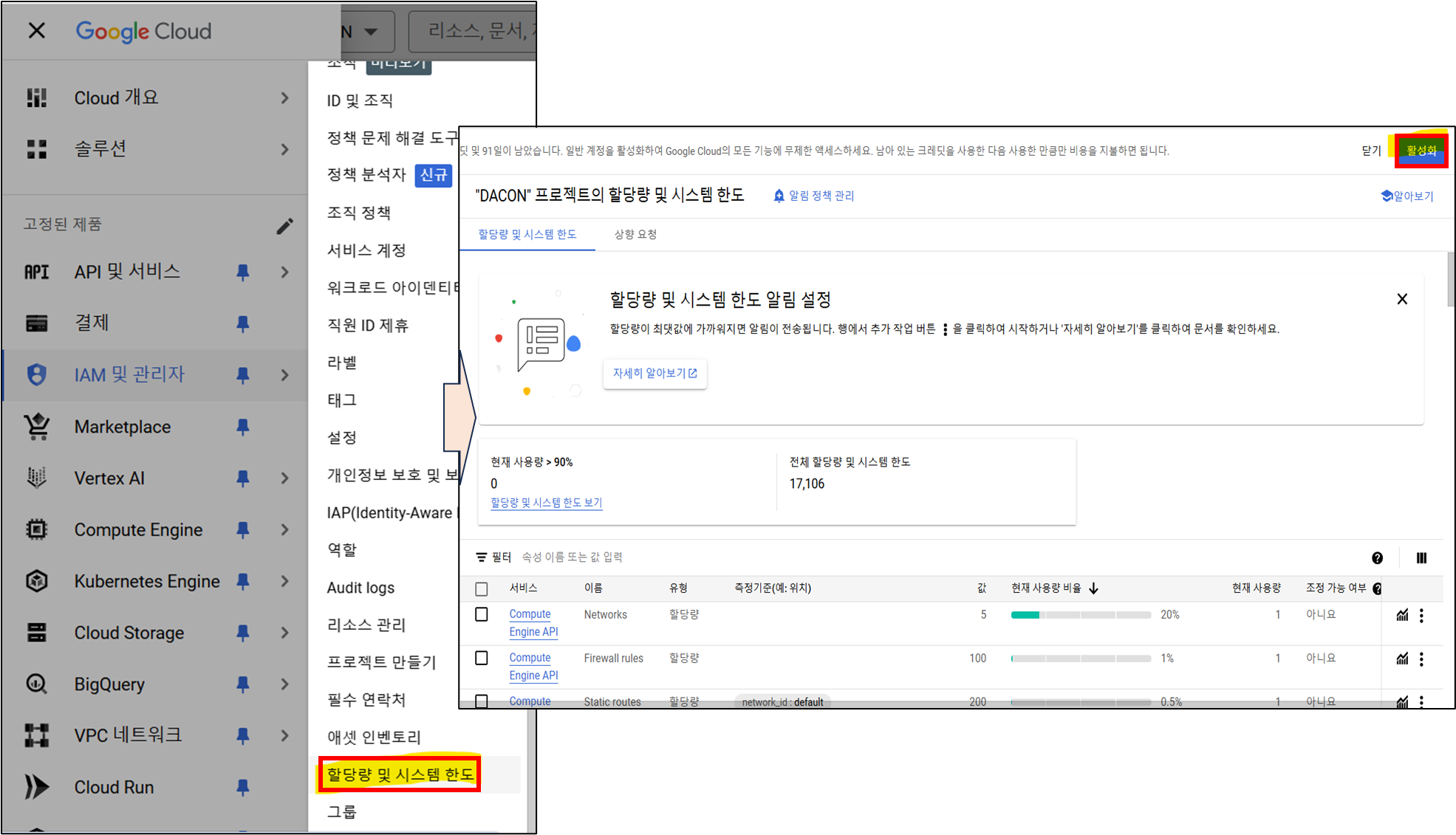Dismiss the 할당량 알림 설정 banner X

click(x=1401, y=299)
